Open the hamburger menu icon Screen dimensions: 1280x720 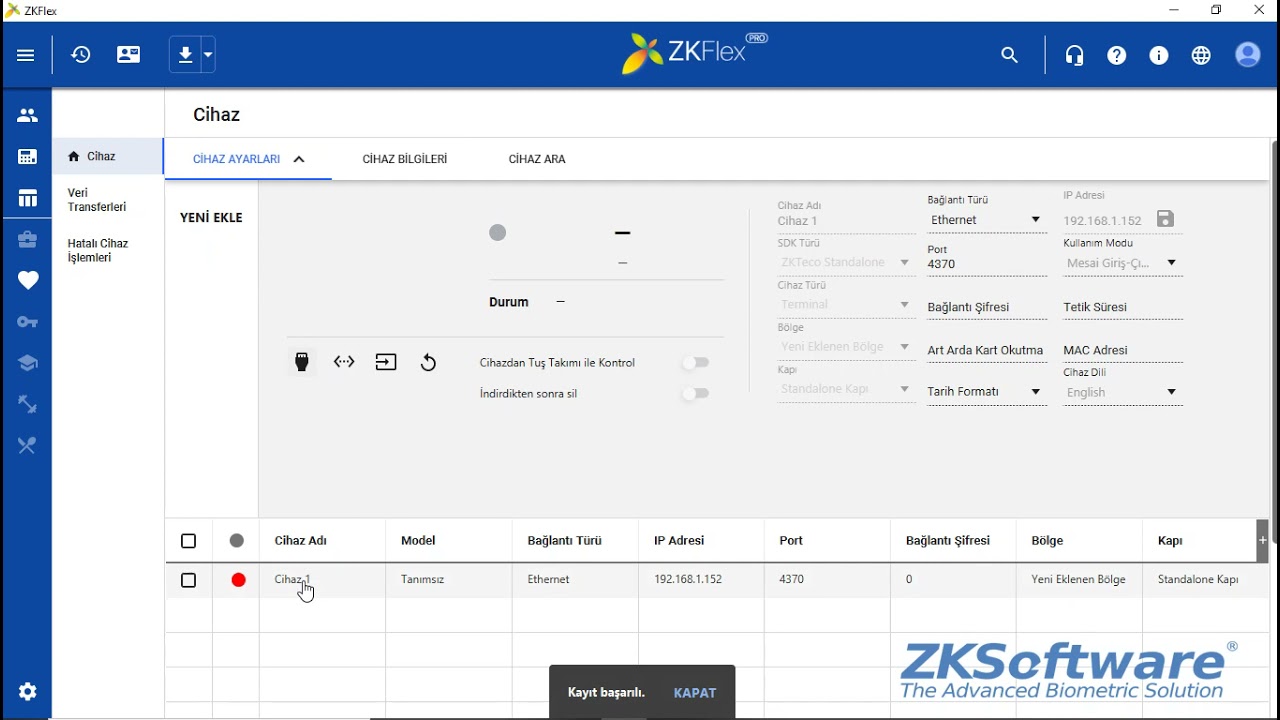pos(26,55)
